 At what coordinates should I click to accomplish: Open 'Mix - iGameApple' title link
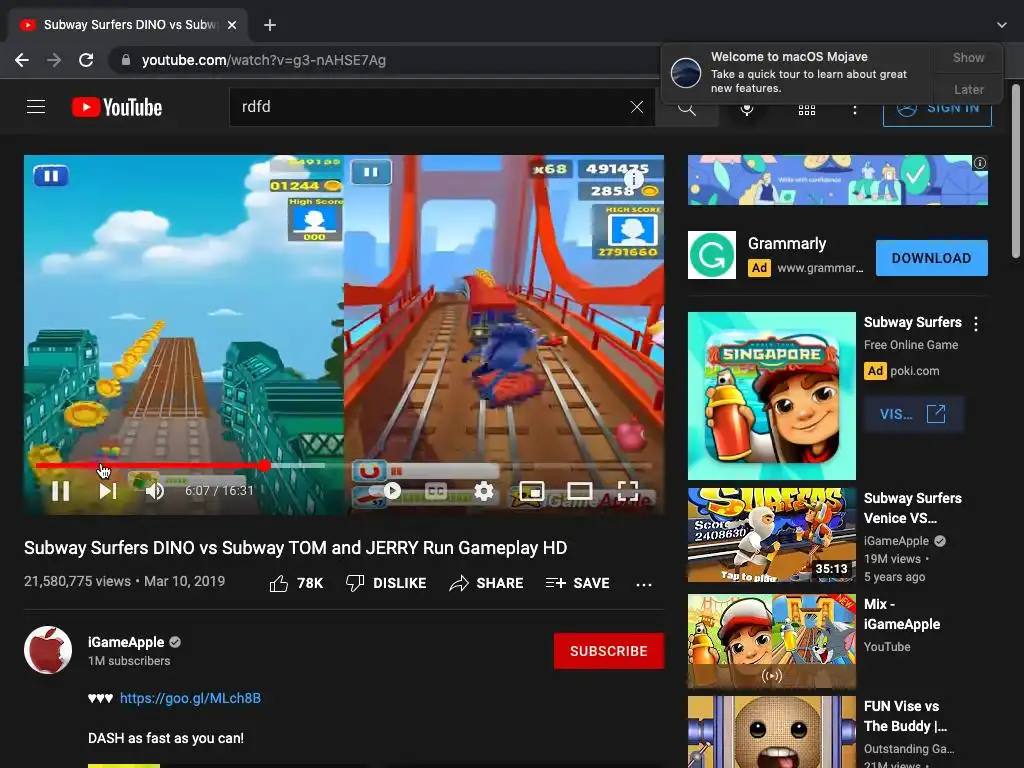coord(902,614)
